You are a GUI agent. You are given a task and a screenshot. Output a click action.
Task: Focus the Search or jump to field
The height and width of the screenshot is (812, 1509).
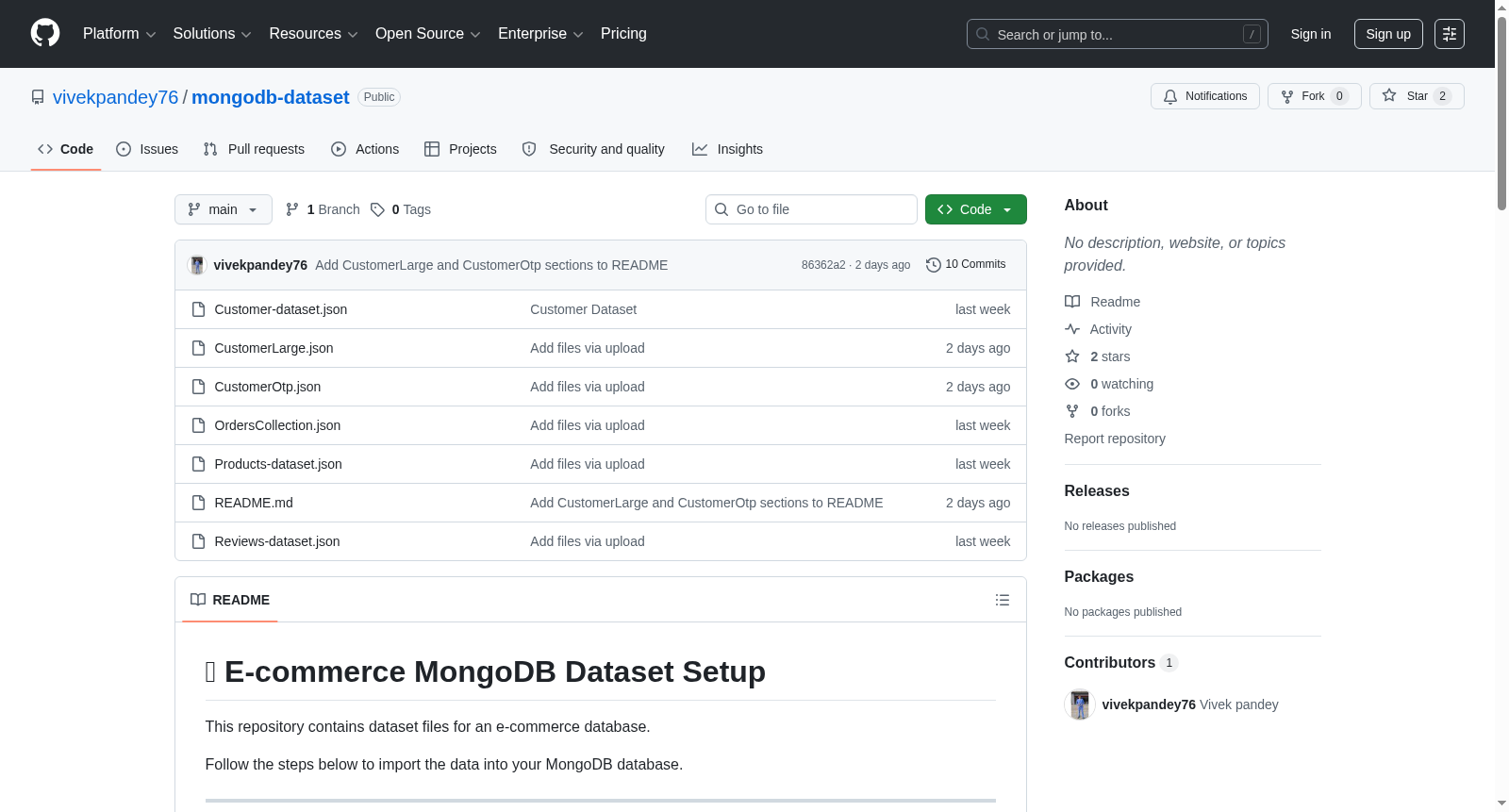(x=1118, y=34)
